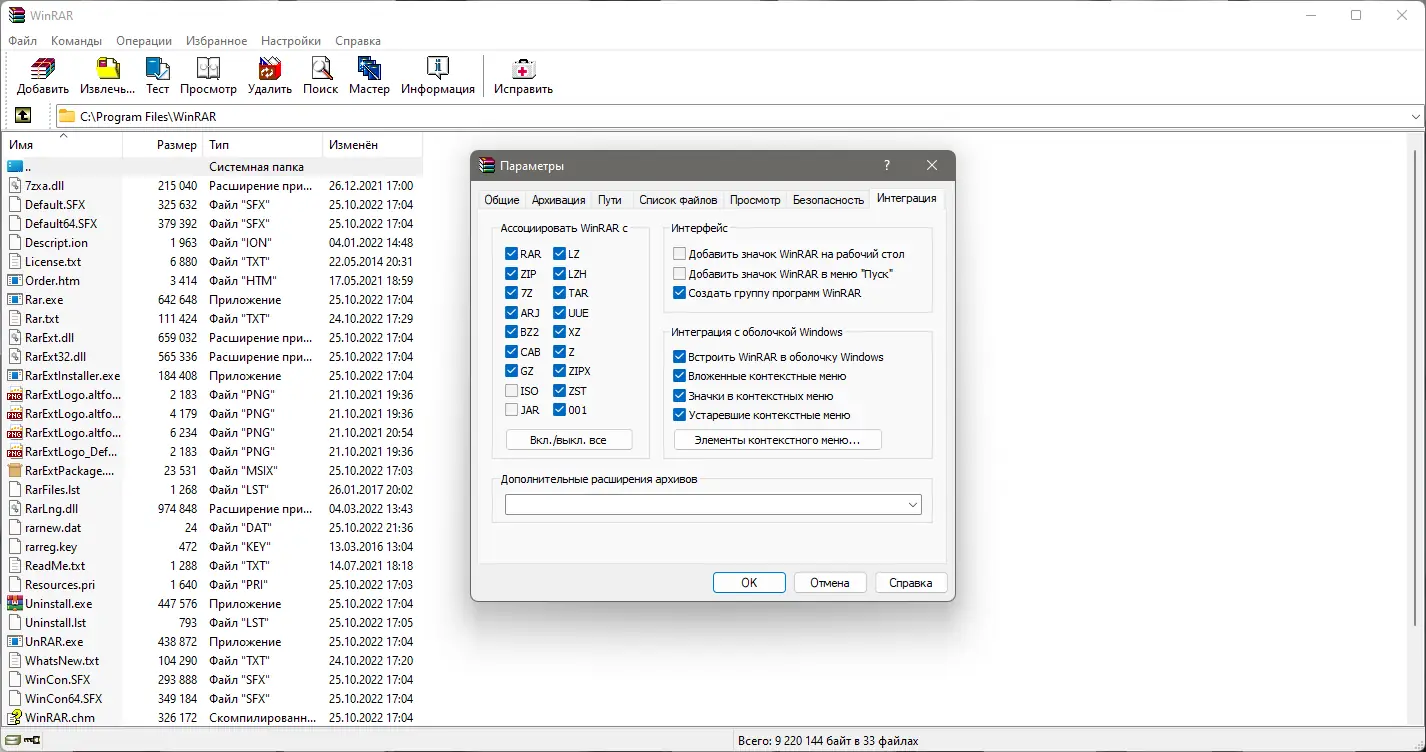The image size is (1426, 752).
Task: Click the Удалить toolbar icon
Action: (x=270, y=69)
